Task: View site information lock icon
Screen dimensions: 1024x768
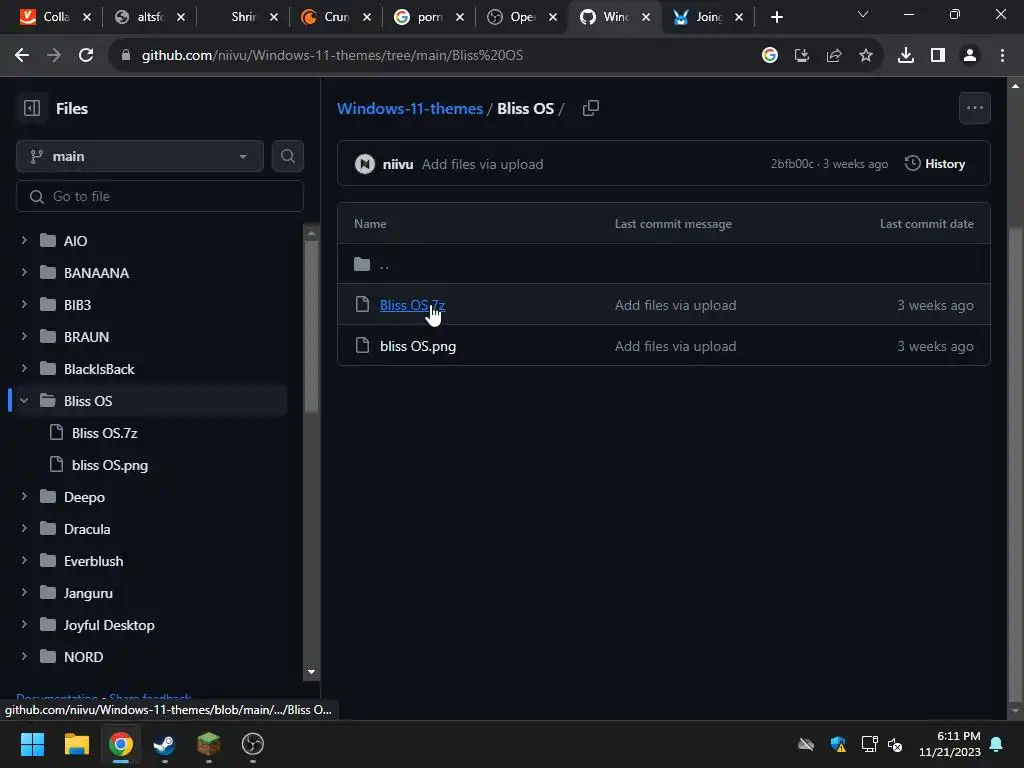Action: click(x=126, y=56)
